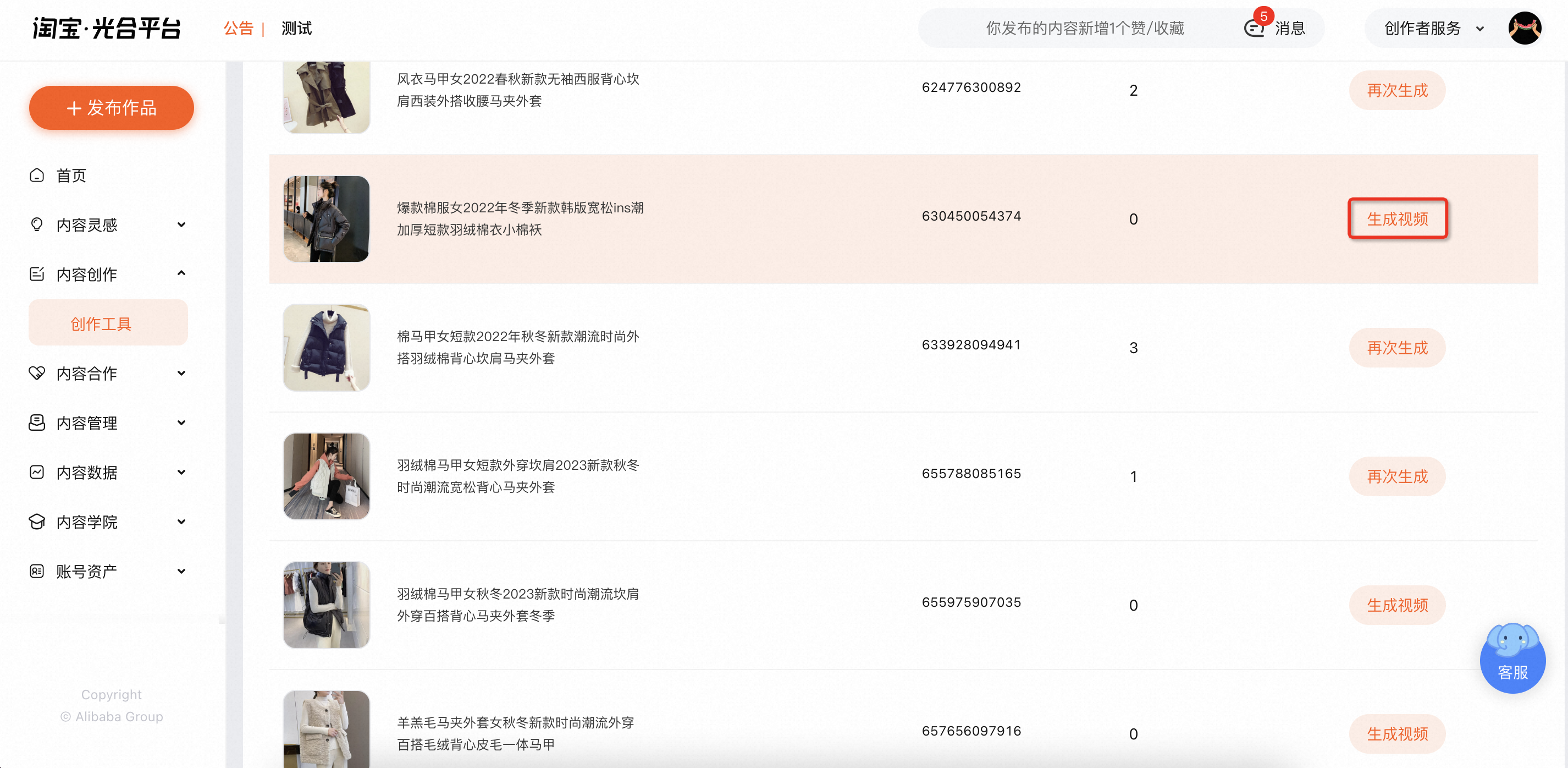Expand the 内容灵感 chevron
The image size is (1568, 768).
tap(181, 225)
